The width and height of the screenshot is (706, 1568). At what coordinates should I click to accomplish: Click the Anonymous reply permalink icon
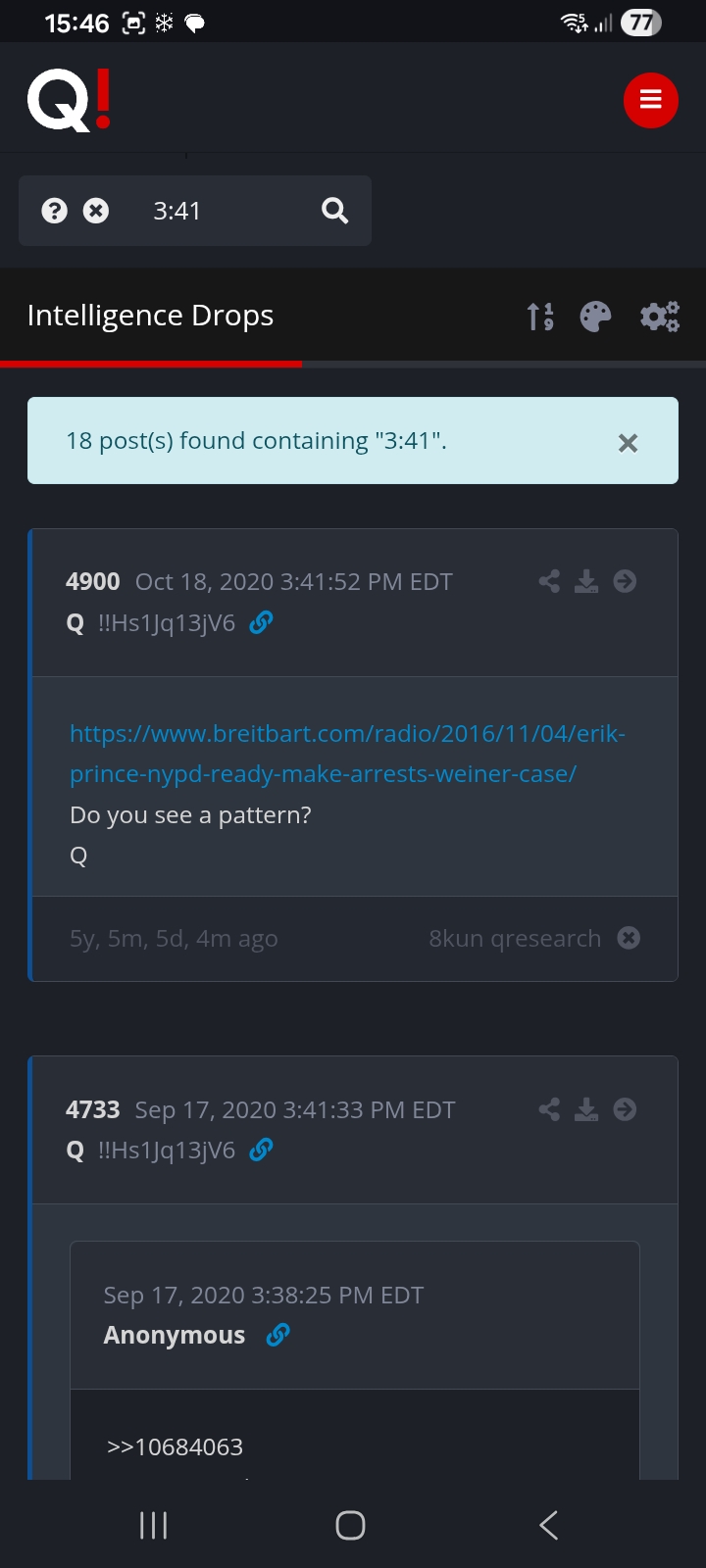tap(278, 1335)
